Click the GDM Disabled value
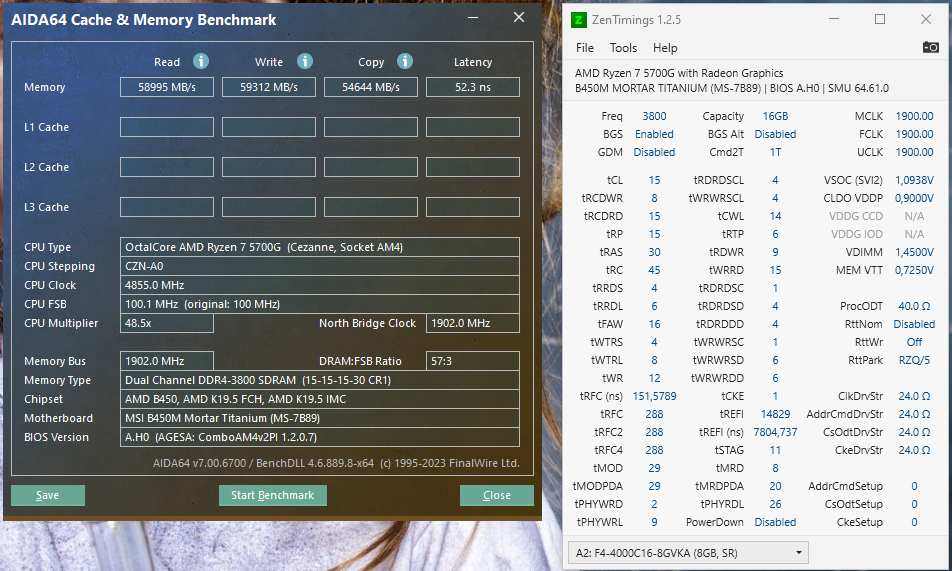952x571 pixels. tap(654, 152)
